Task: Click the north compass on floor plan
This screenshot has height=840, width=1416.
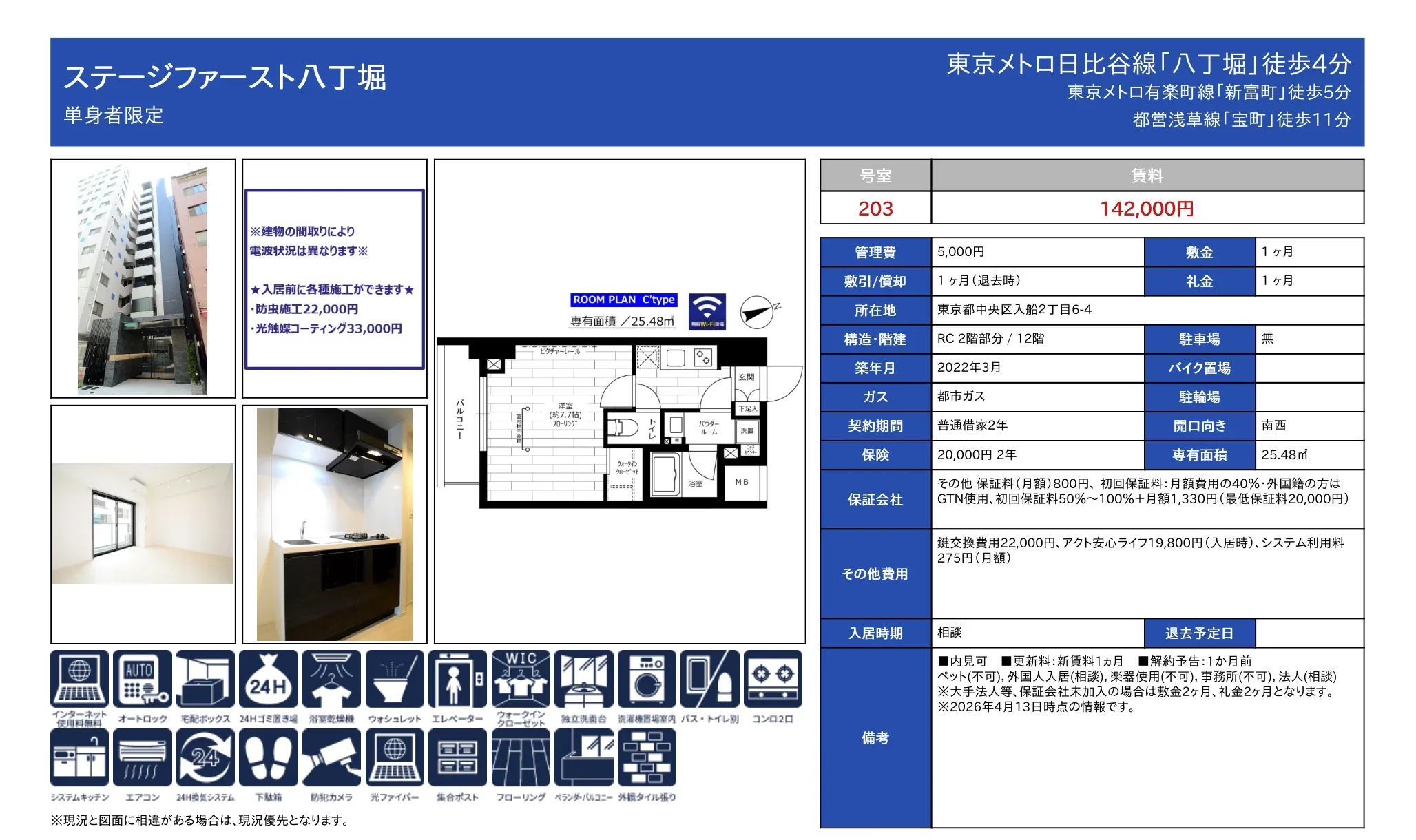Action: point(758,312)
